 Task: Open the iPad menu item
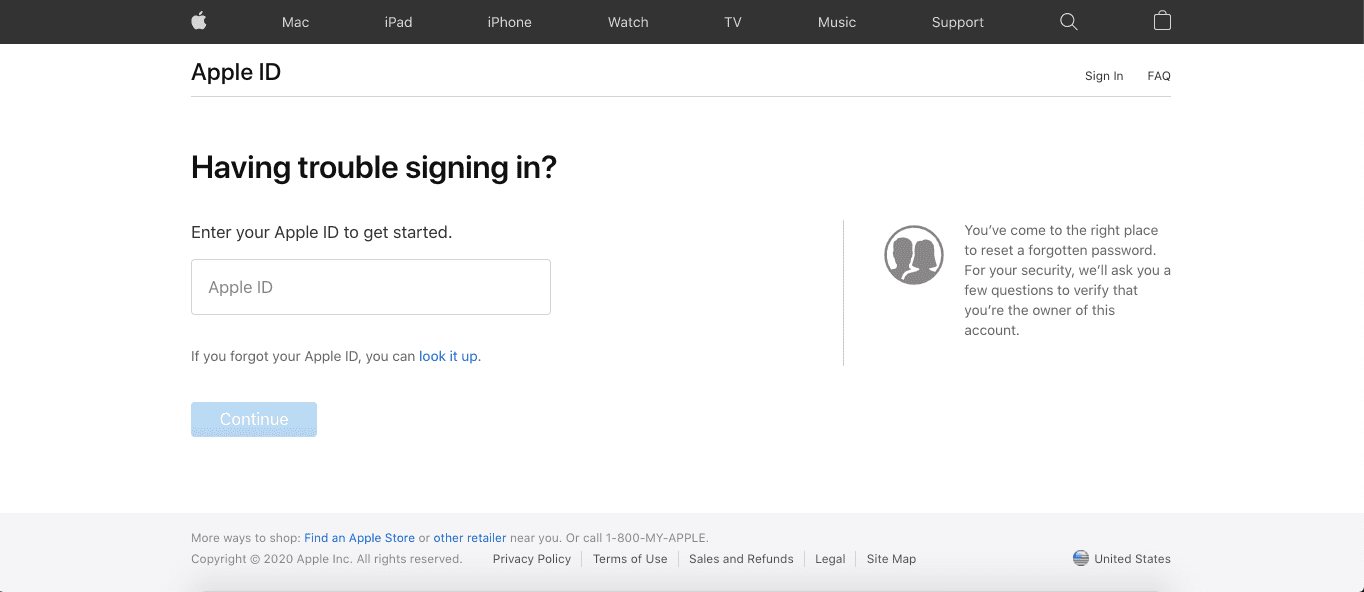(x=398, y=22)
